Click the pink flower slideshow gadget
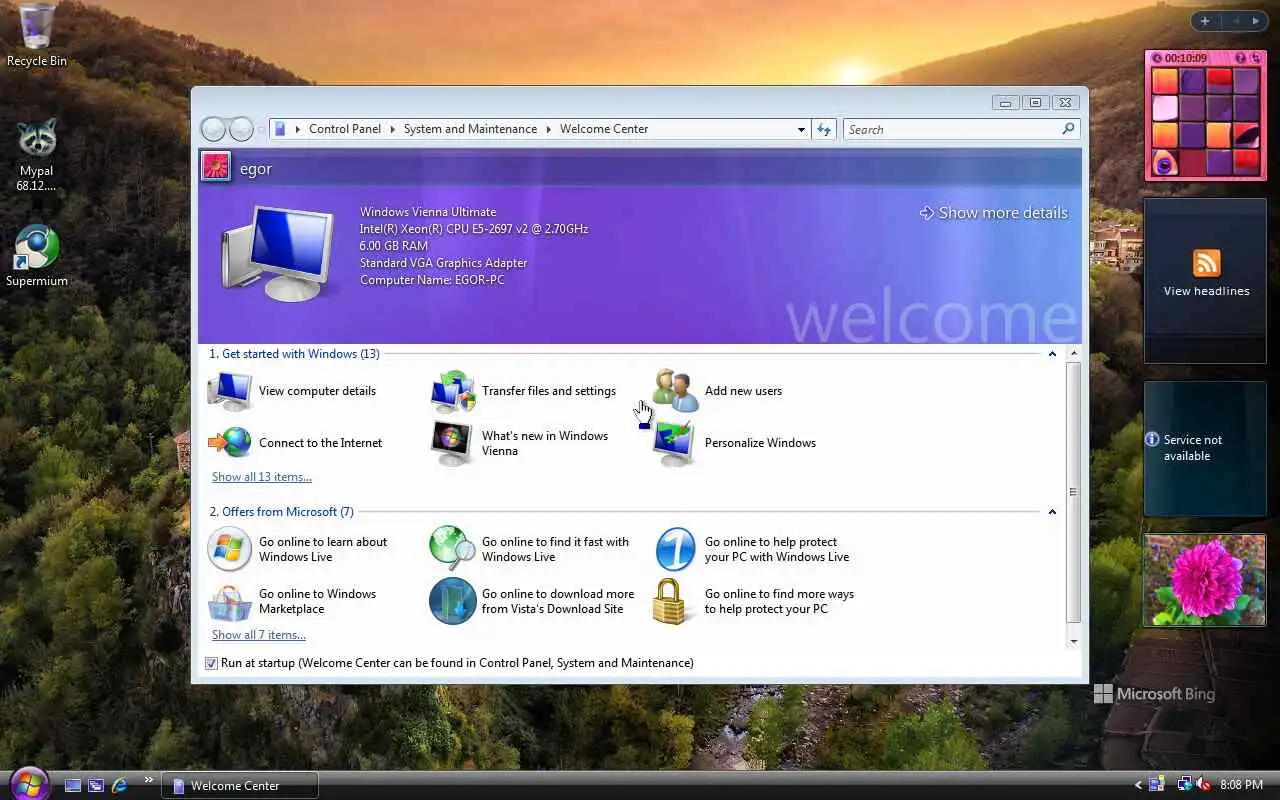This screenshot has height=800, width=1280. pyautogui.click(x=1204, y=580)
